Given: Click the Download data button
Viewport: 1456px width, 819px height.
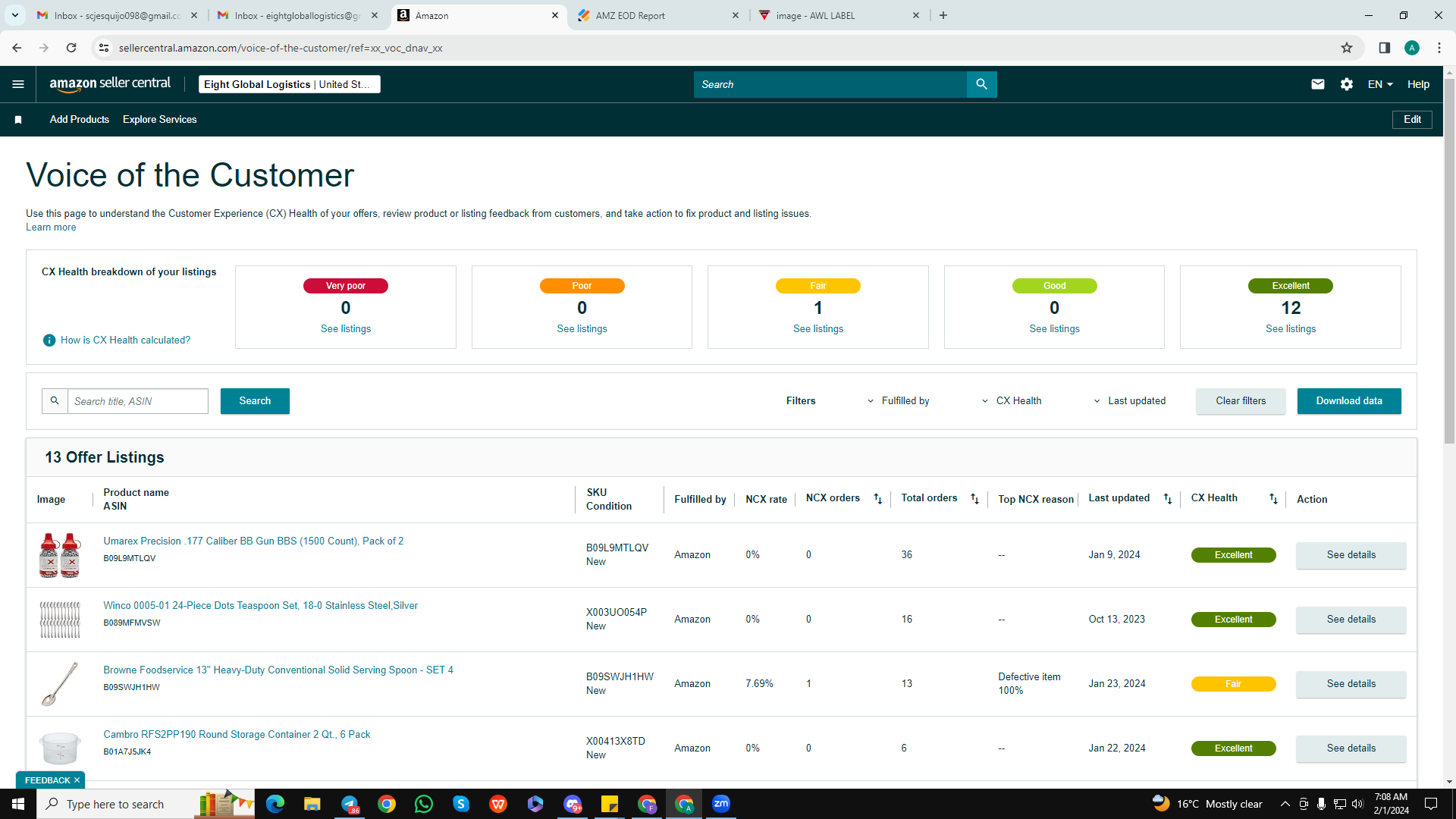Looking at the screenshot, I should tap(1349, 401).
